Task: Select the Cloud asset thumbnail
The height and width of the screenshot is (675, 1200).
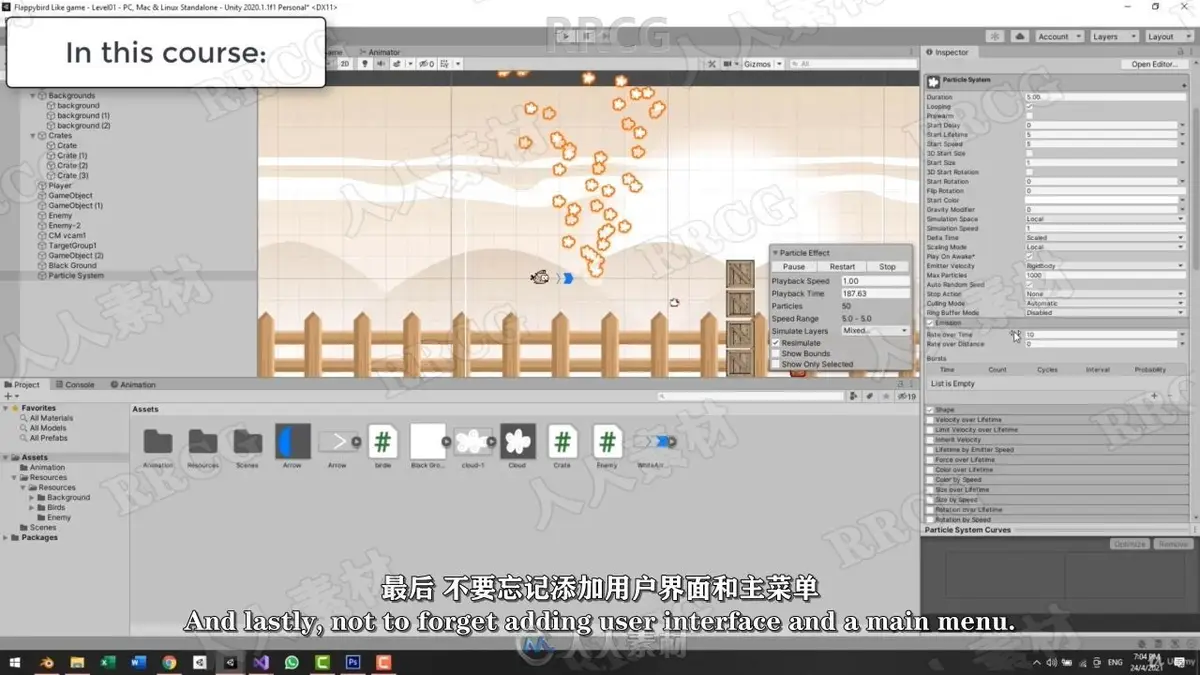Action: 518,441
